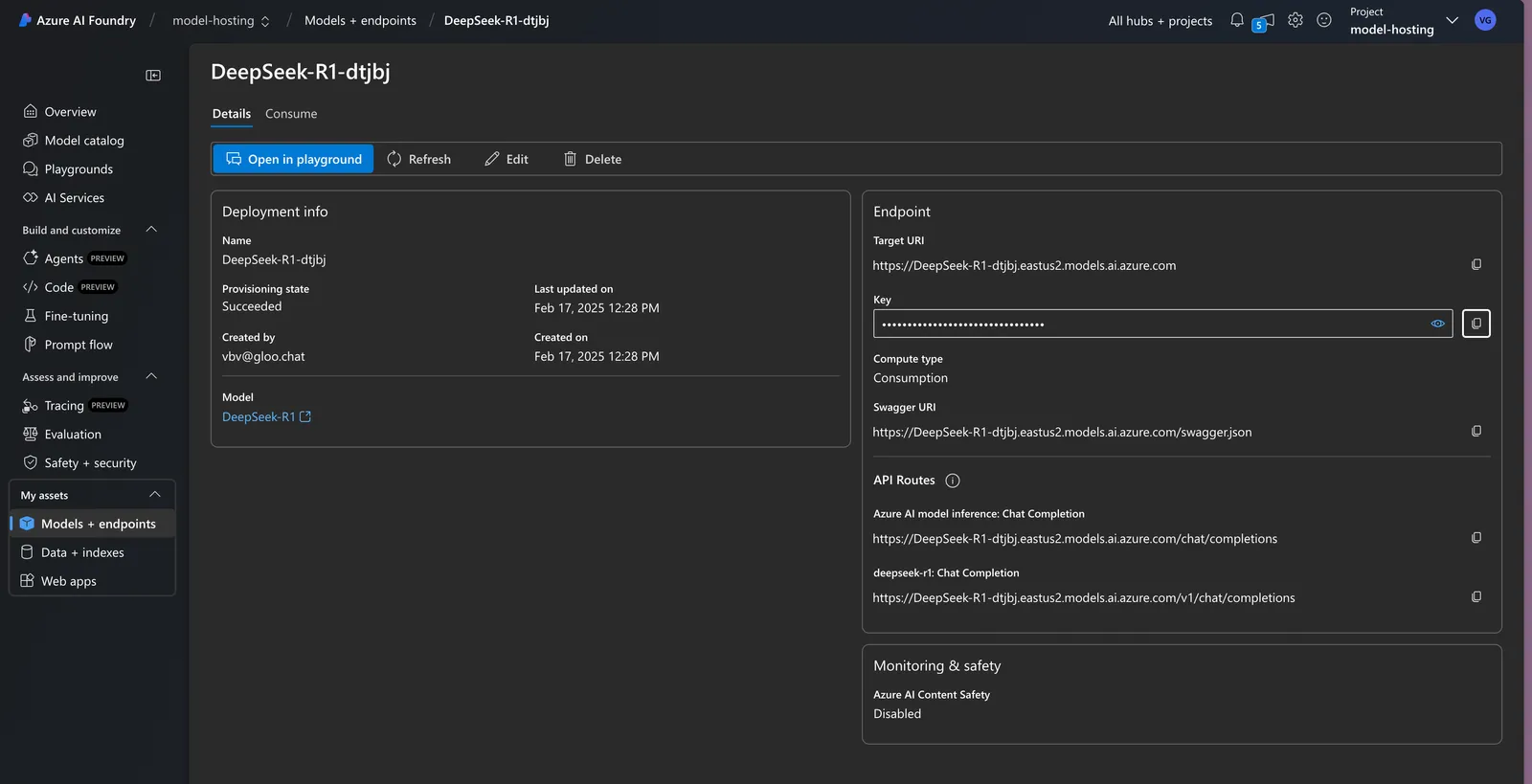Collapse the Build and customize section

click(x=151, y=230)
